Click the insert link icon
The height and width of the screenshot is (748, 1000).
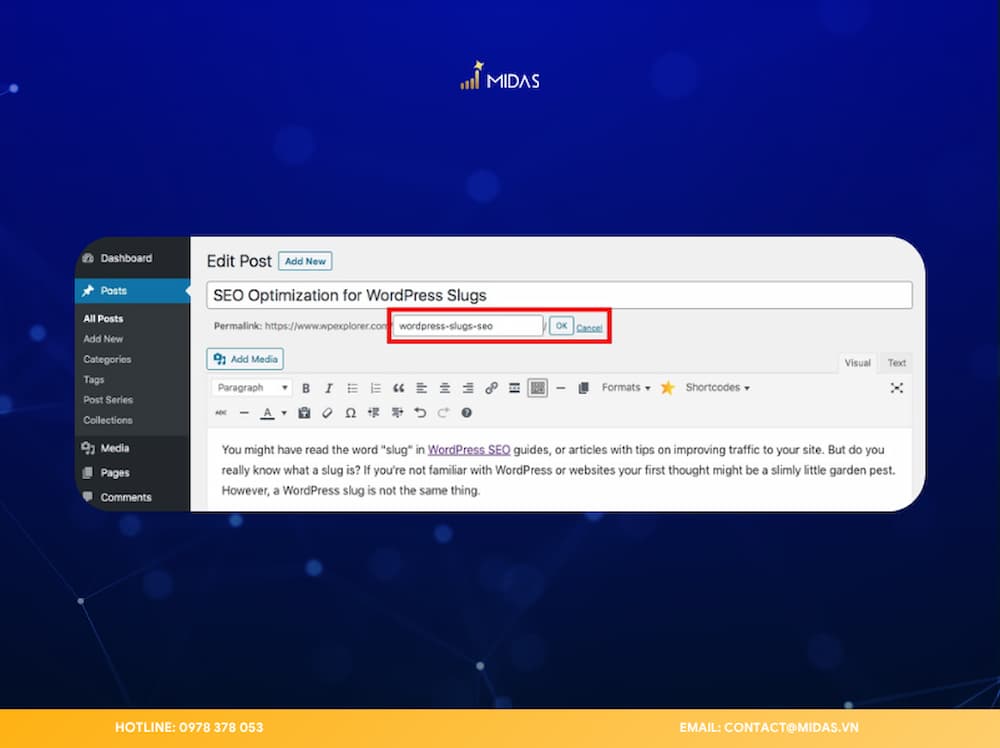point(491,388)
